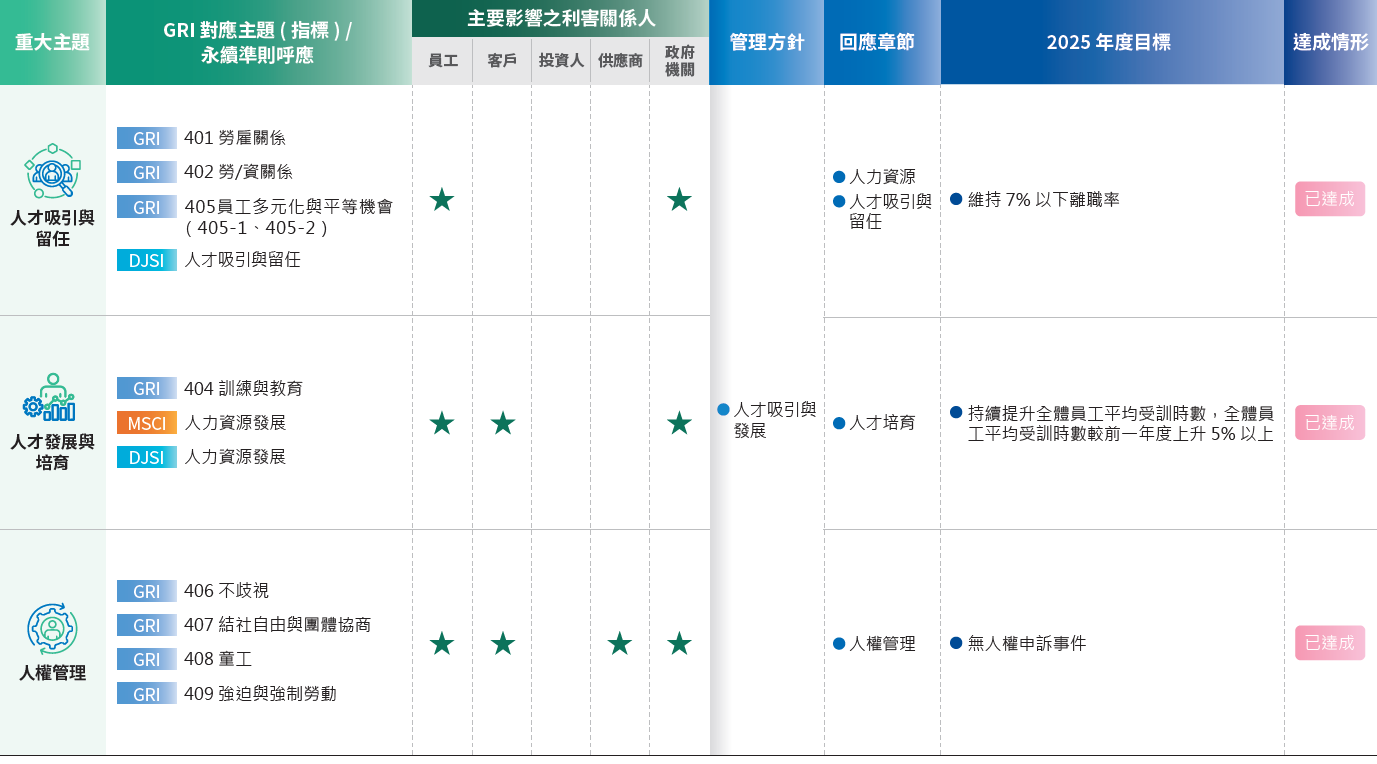Click the GRI badge beside 405員工多元化與平等機會
The height and width of the screenshot is (764, 1377).
(x=147, y=207)
